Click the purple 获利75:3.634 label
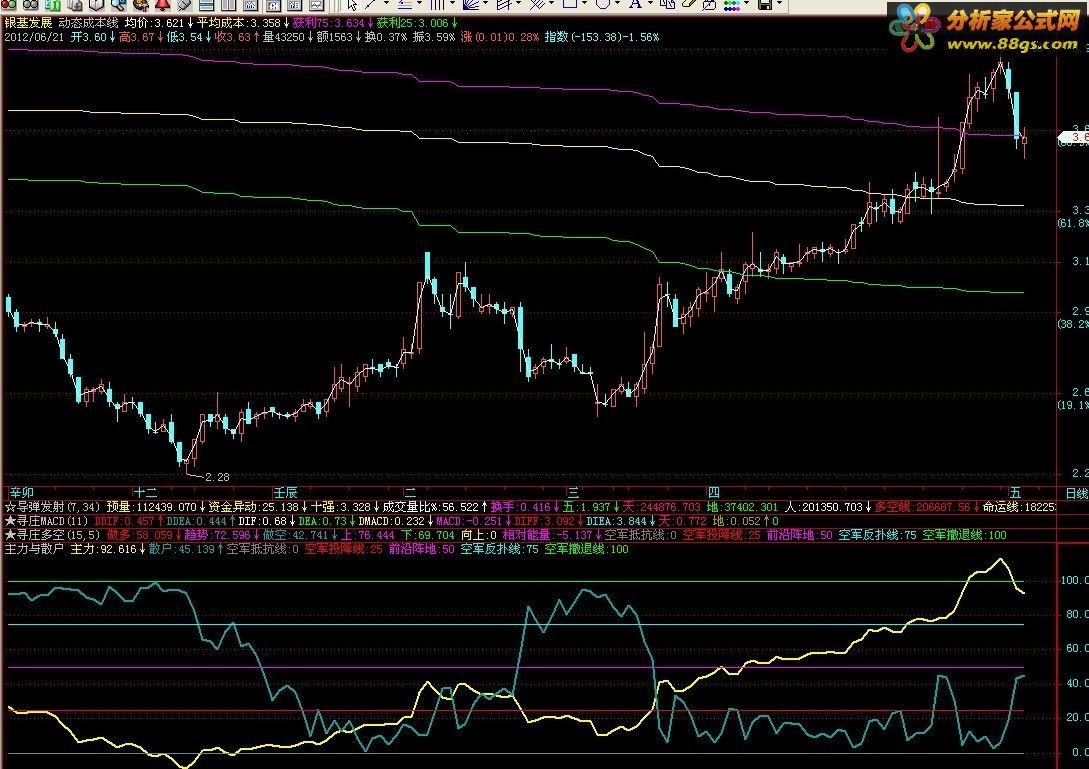The width and height of the screenshot is (1089, 769). point(329,23)
